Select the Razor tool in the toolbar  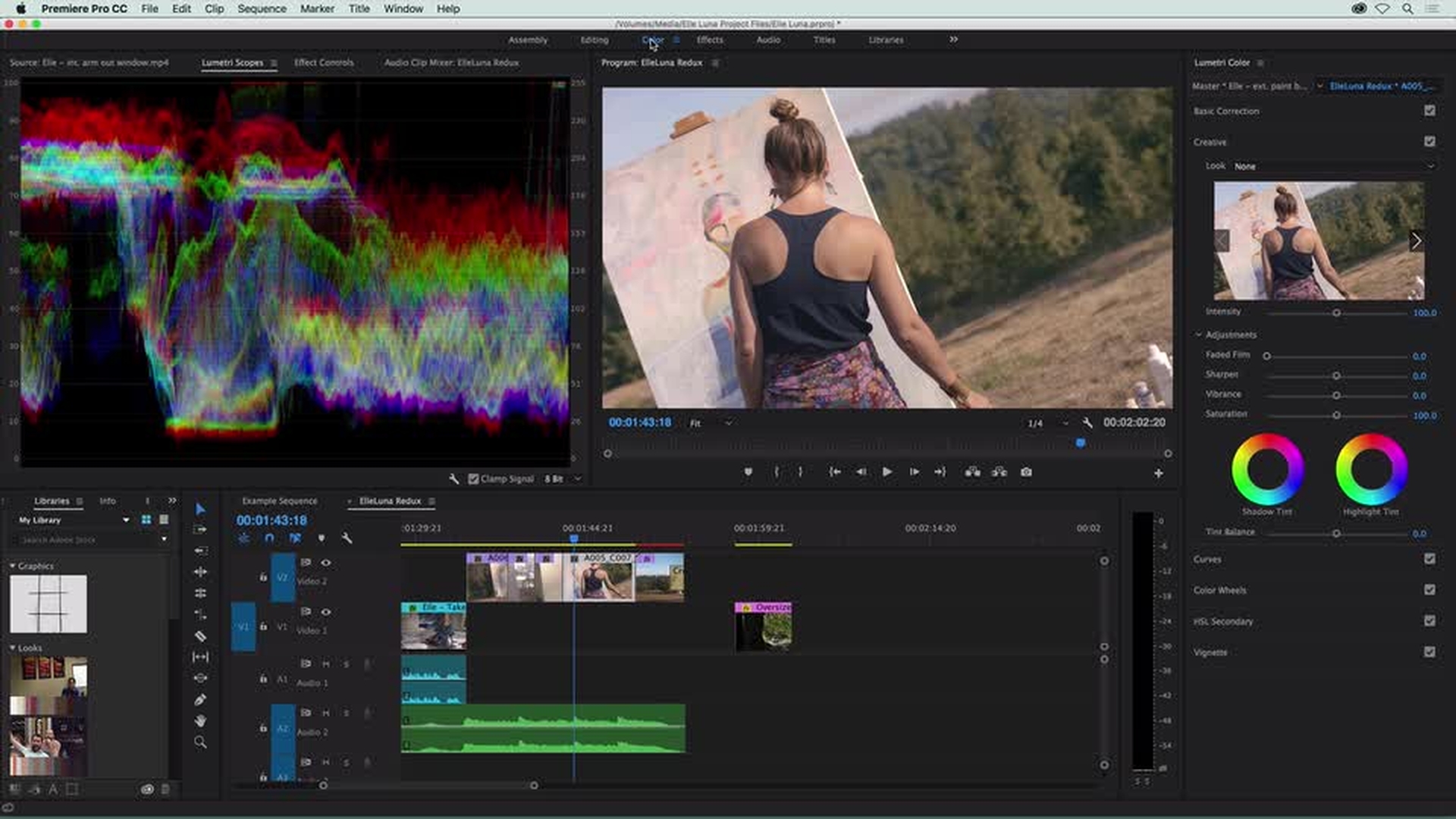(200, 636)
